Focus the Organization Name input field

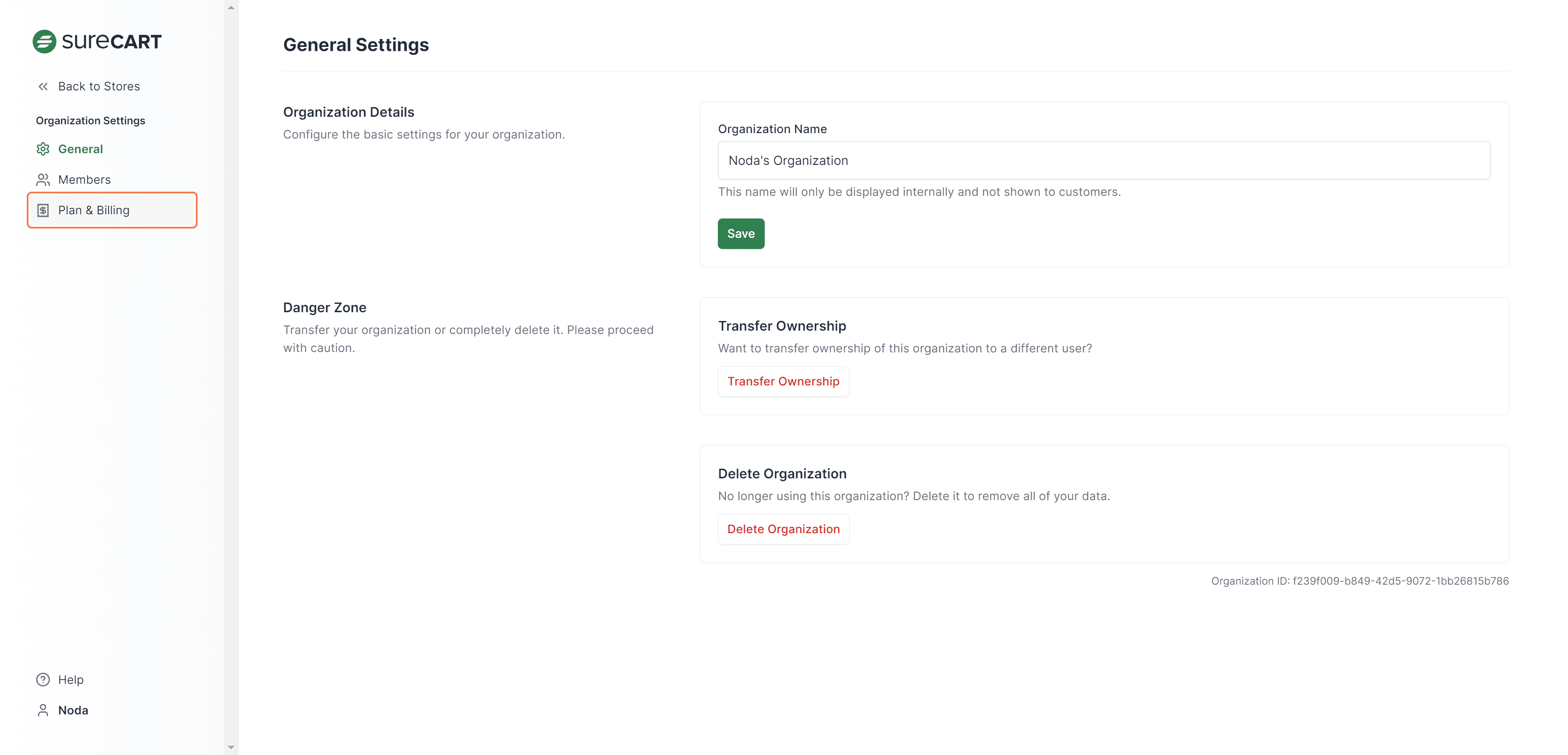[1103, 161]
